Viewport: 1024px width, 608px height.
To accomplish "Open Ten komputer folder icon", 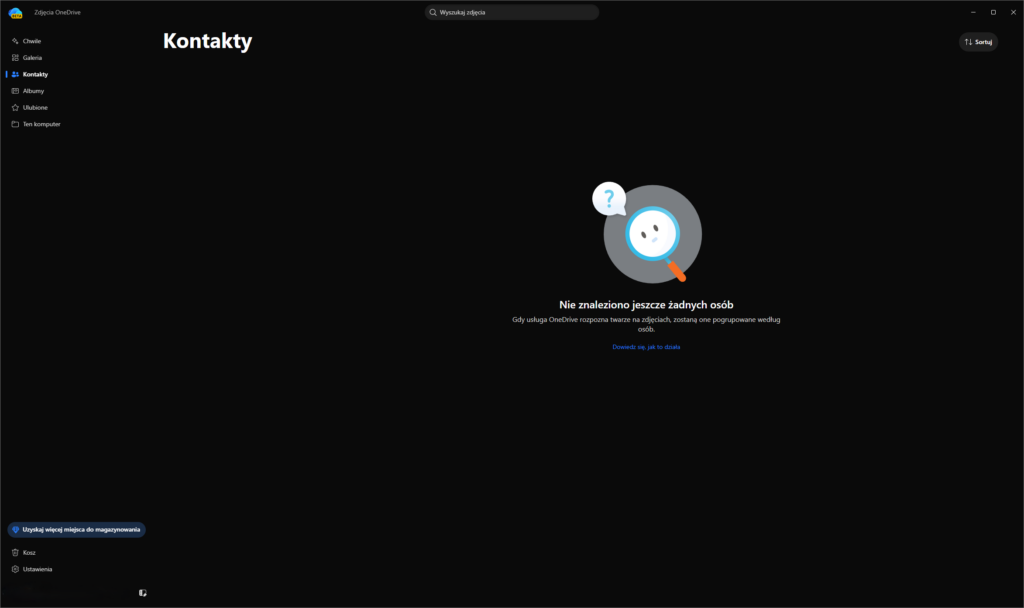I will pos(15,124).
